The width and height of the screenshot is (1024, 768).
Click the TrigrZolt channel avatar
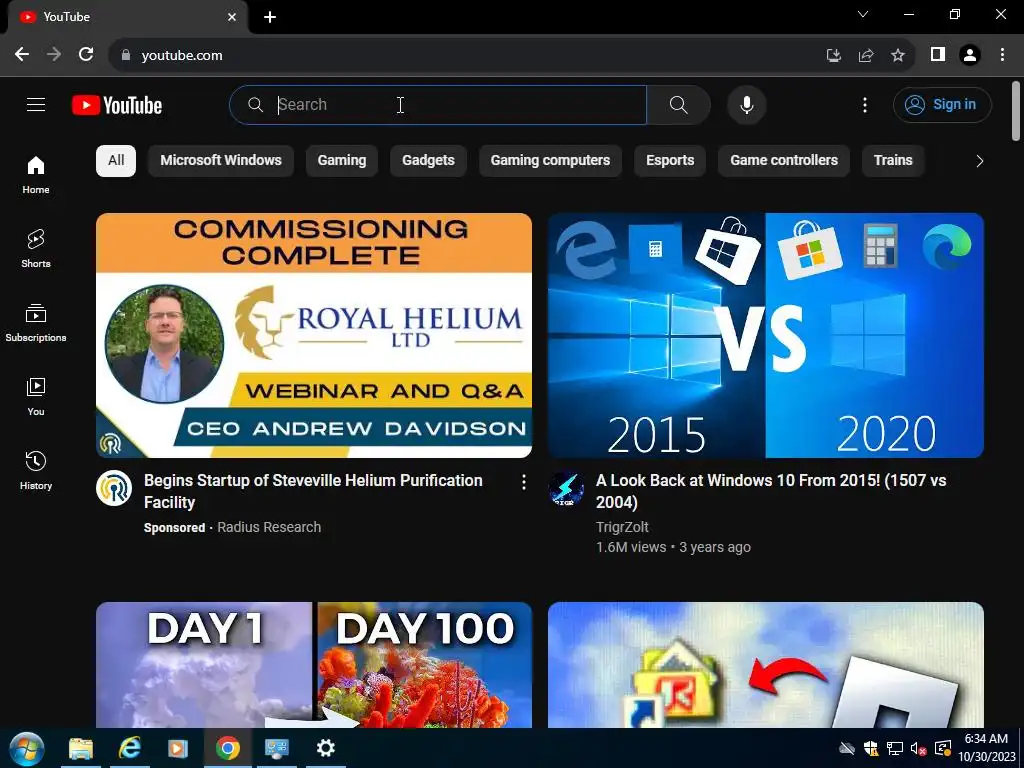pyautogui.click(x=566, y=488)
